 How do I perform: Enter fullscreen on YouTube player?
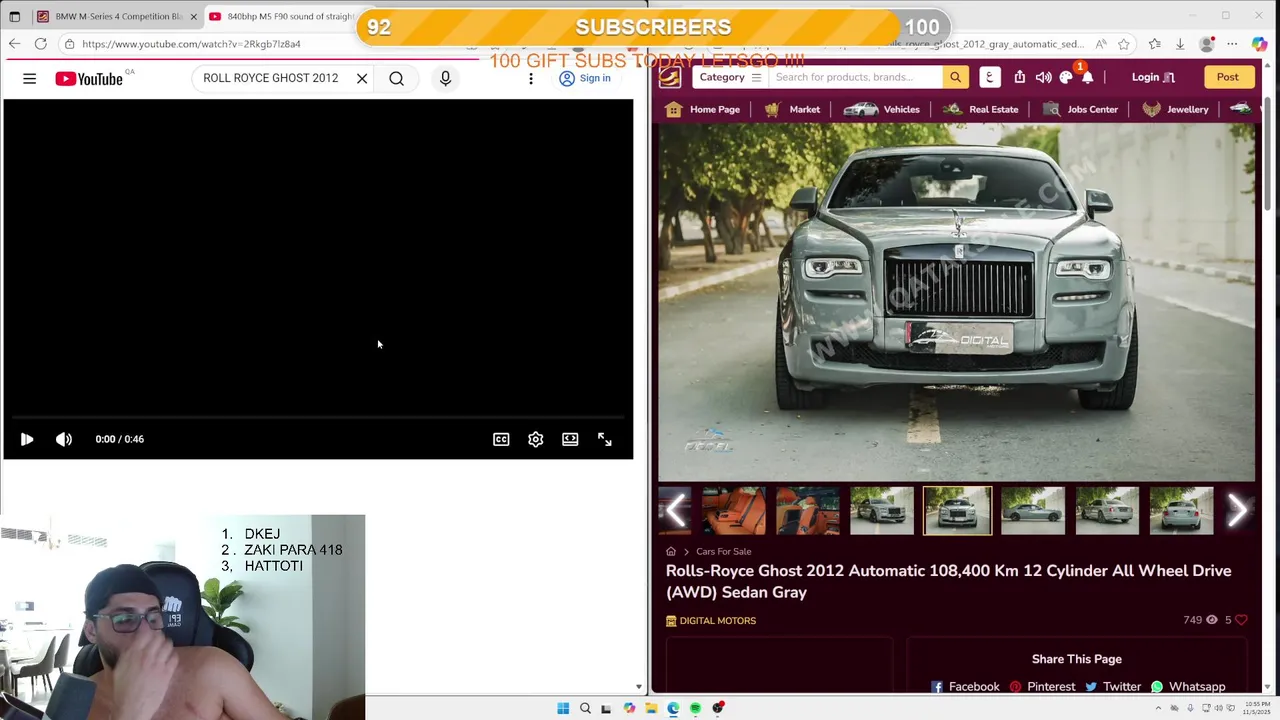(x=605, y=439)
